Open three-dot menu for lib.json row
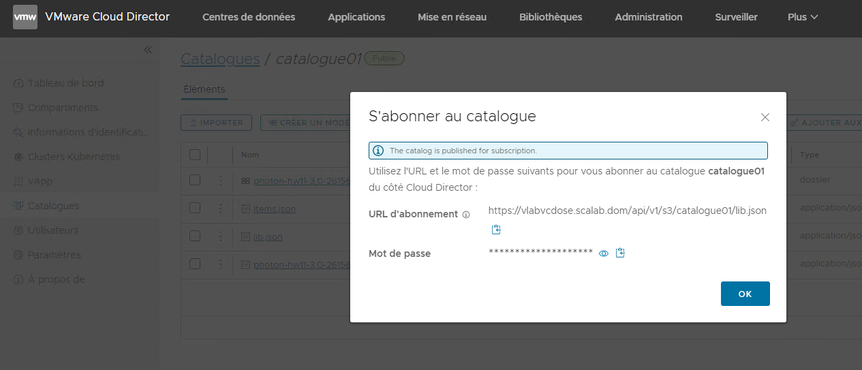Screen dimensions: 862x370 220,236
